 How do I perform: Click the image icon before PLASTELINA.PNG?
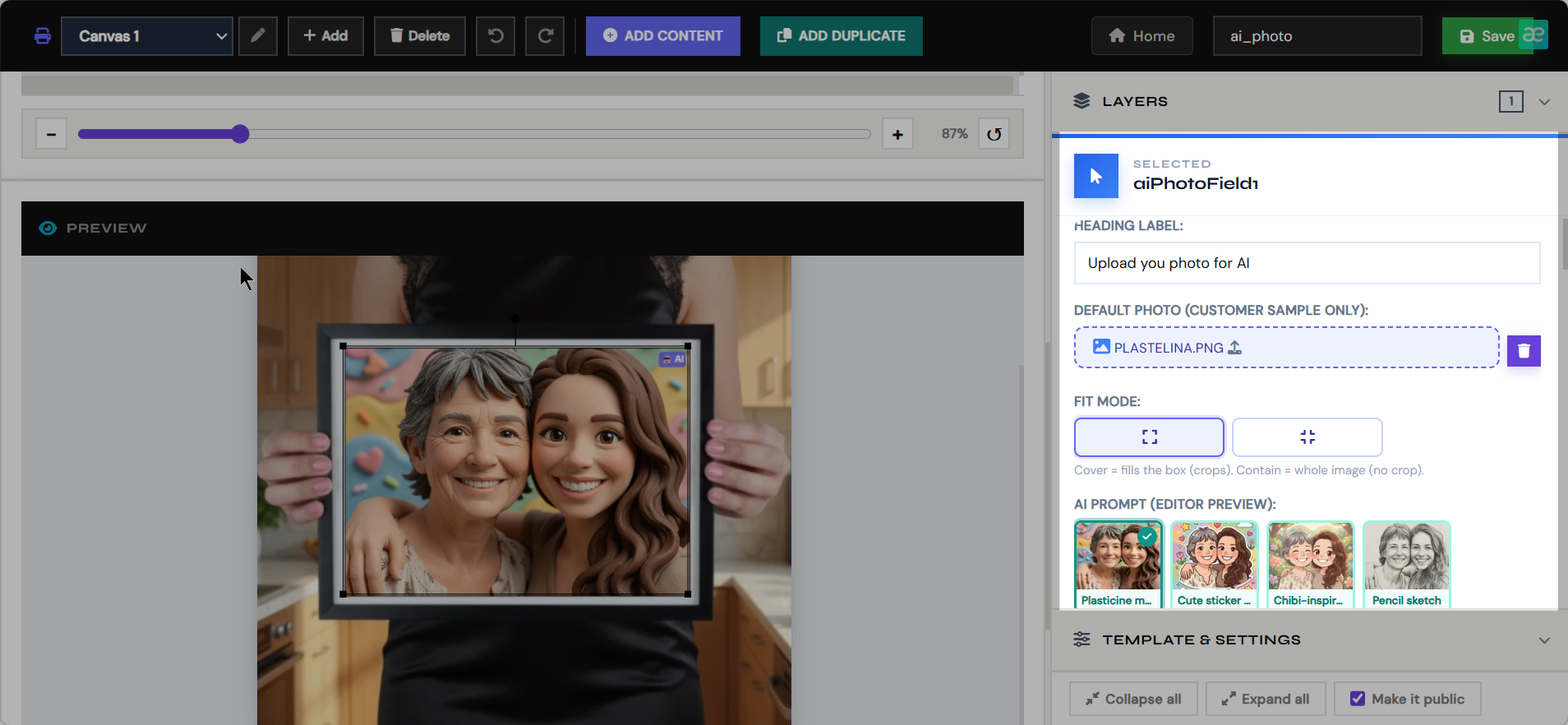click(1101, 347)
